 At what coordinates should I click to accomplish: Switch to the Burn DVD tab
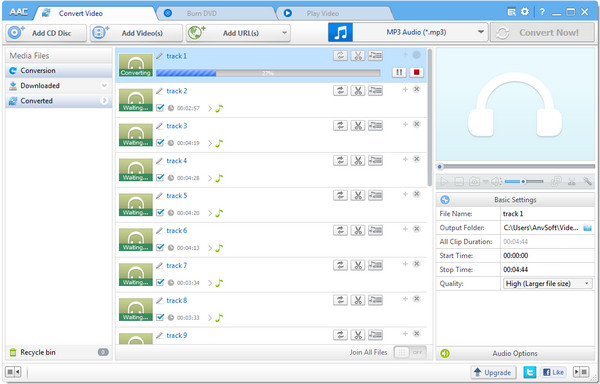point(202,13)
